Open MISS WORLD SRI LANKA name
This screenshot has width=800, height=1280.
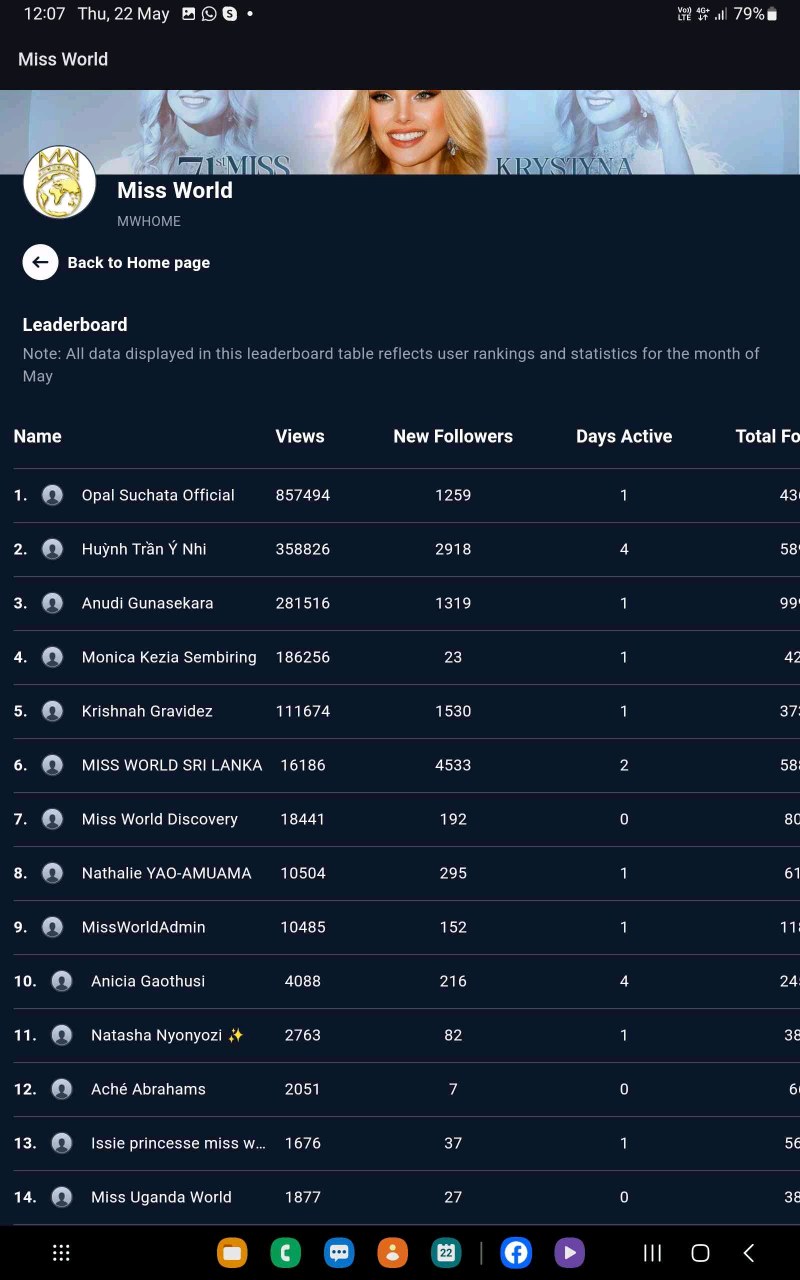pyautogui.click(x=172, y=765)
